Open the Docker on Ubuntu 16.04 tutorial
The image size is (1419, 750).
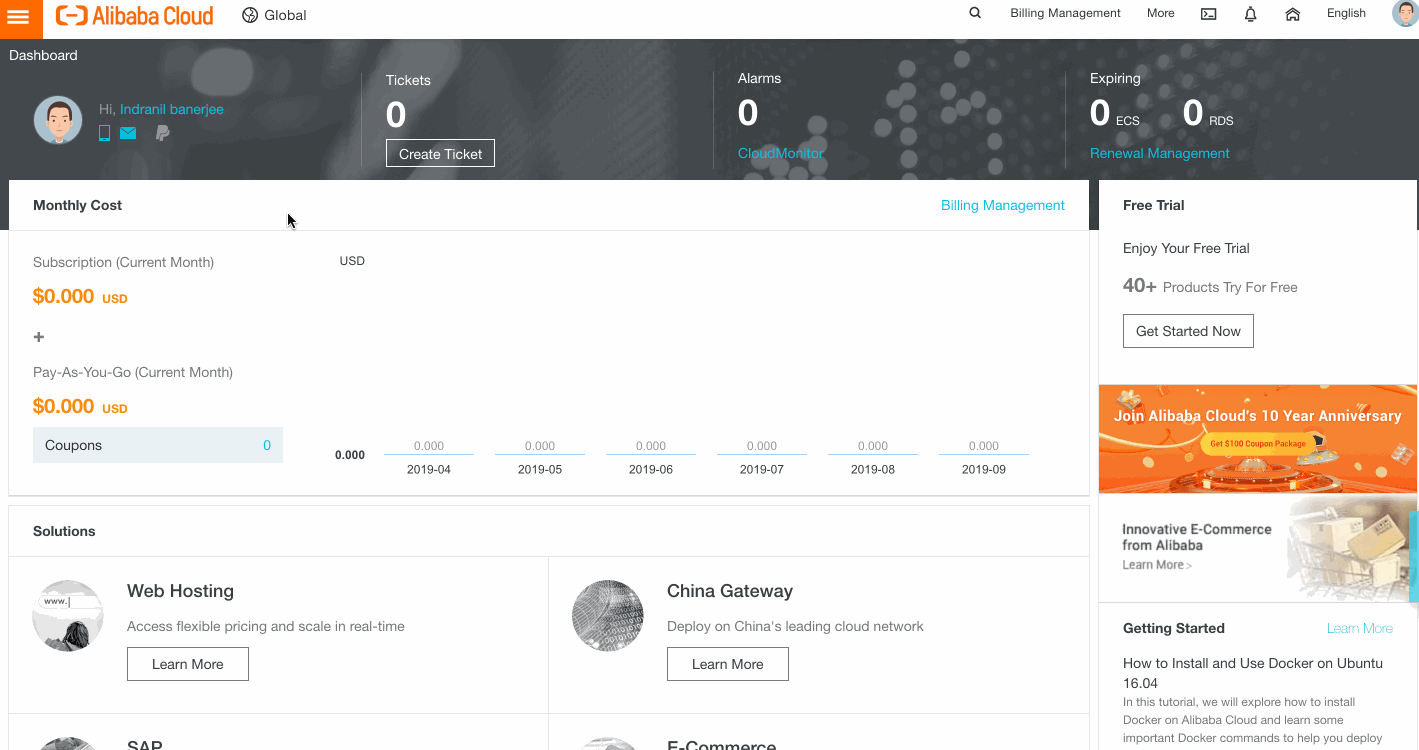pyautogui.click(x=1253, y=673)
